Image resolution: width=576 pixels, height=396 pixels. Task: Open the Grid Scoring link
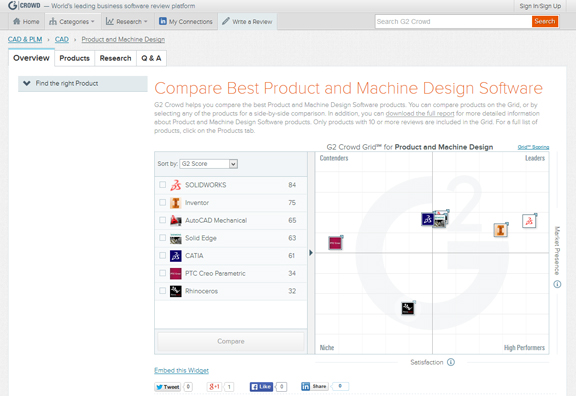tap(533, 147)
